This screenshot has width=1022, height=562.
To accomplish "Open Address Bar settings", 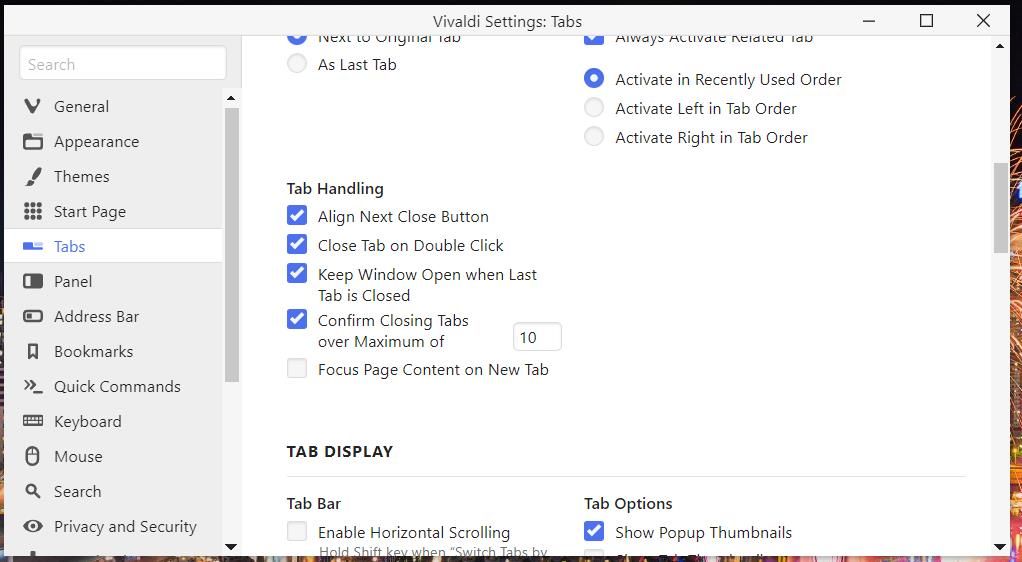I will click(113, 316).
